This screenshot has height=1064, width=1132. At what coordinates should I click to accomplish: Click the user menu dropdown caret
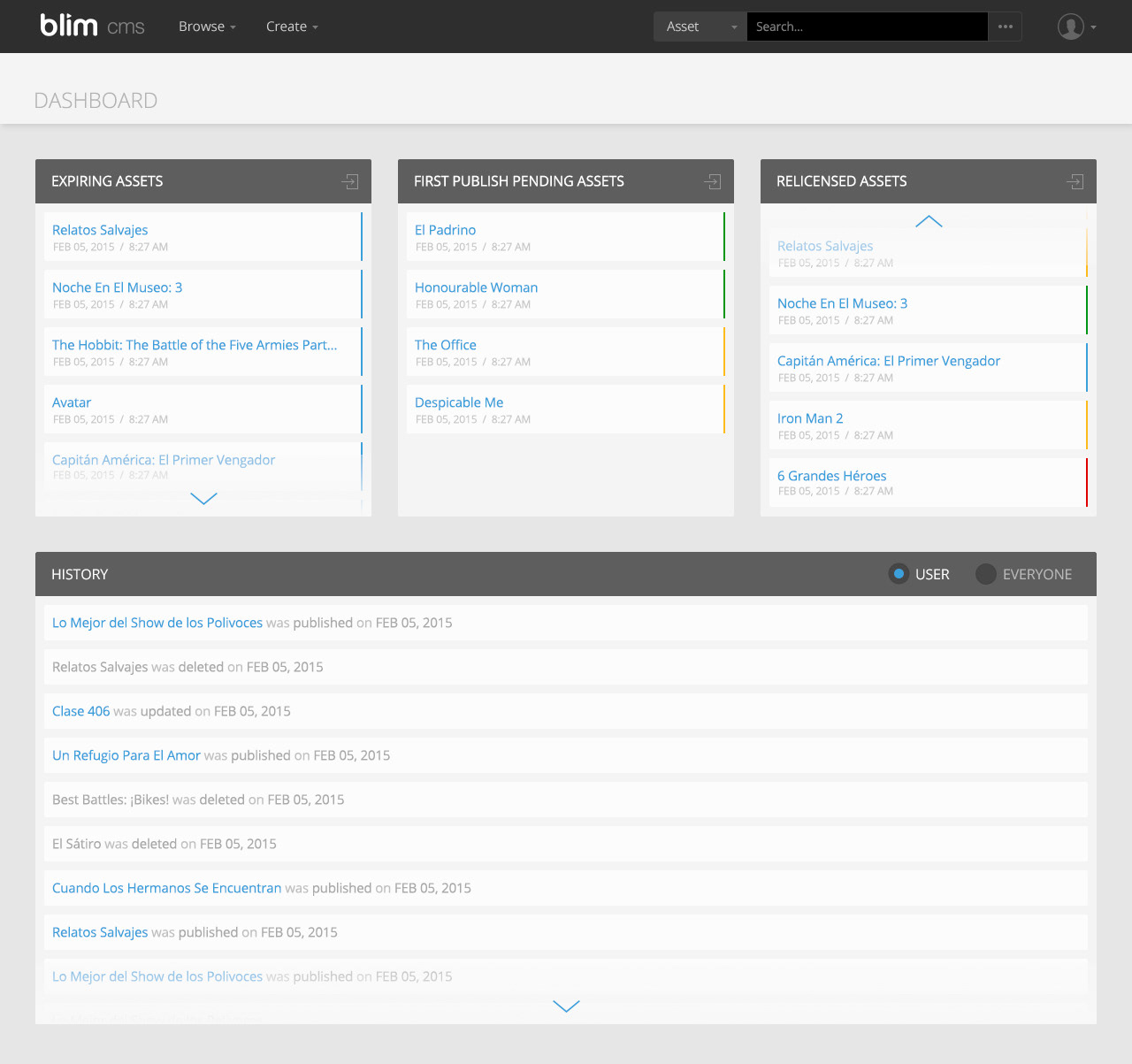1093,27
